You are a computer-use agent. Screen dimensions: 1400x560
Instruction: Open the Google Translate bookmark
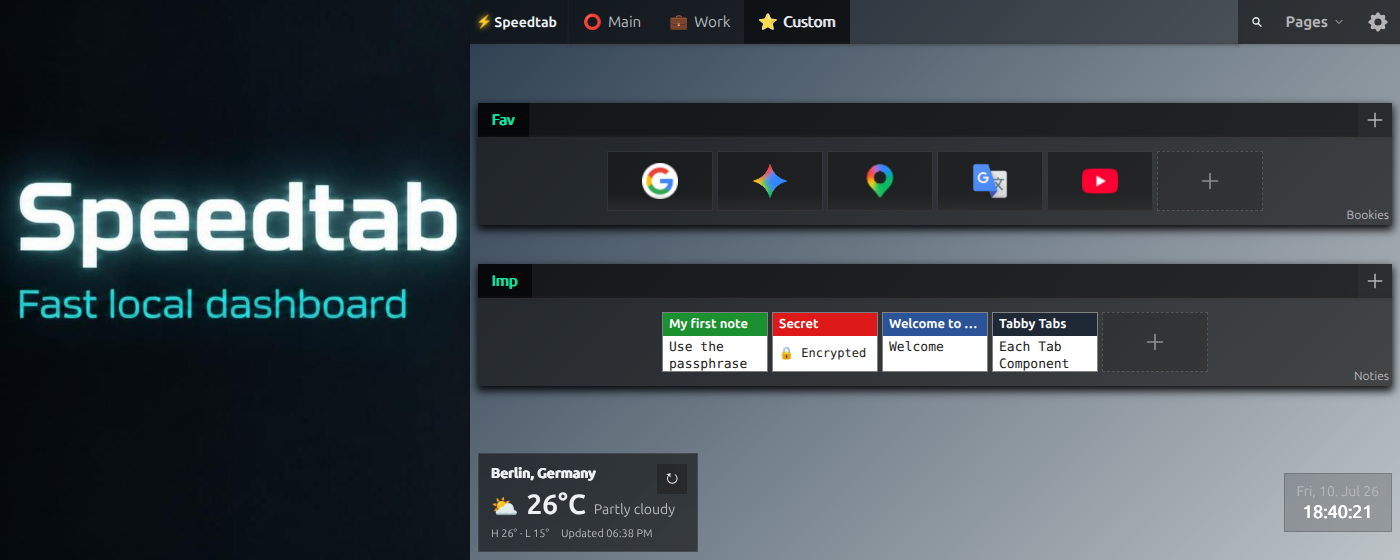click(990, 181)
